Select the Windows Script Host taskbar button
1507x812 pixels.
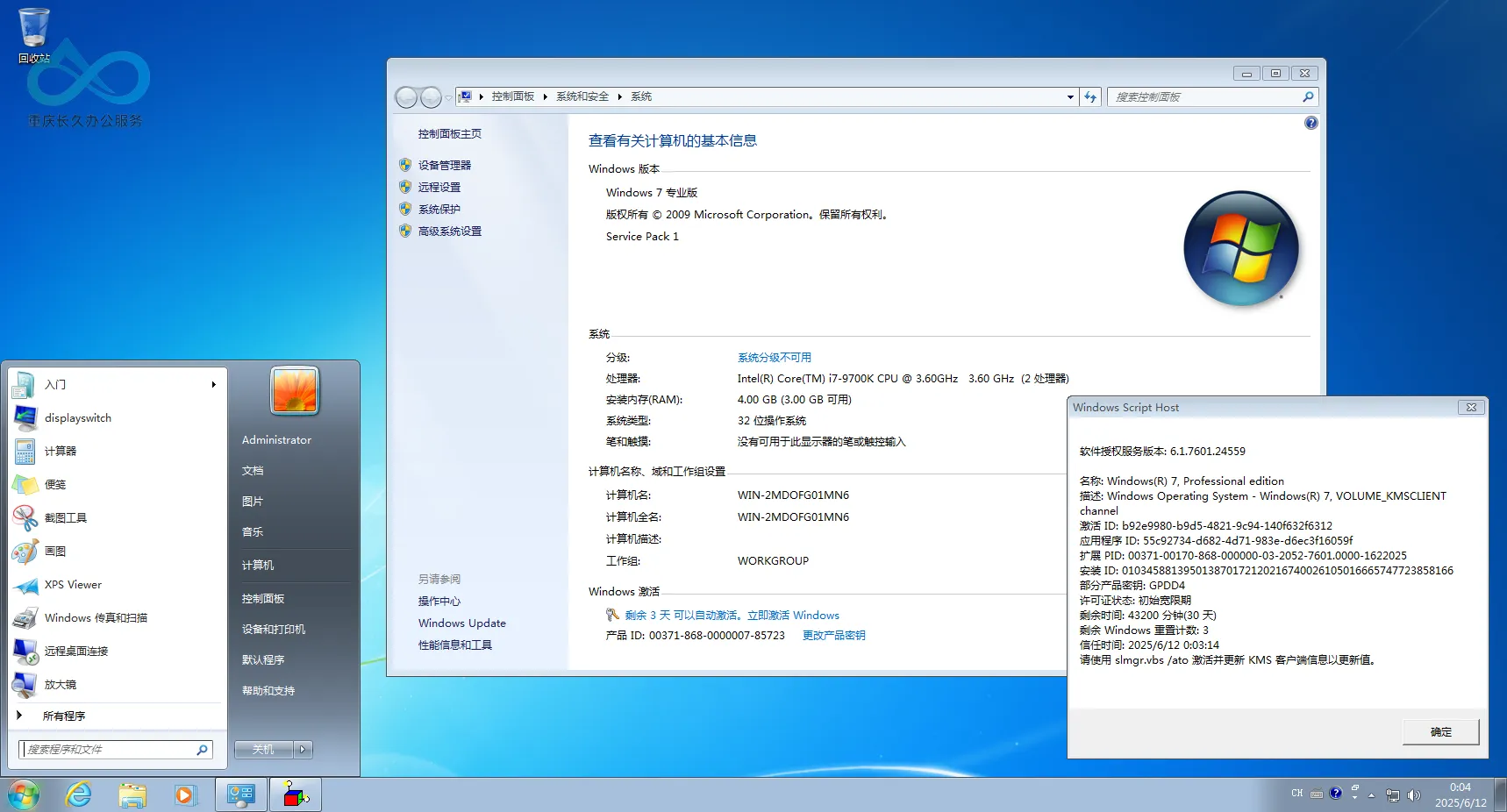(x=296, y=795)
